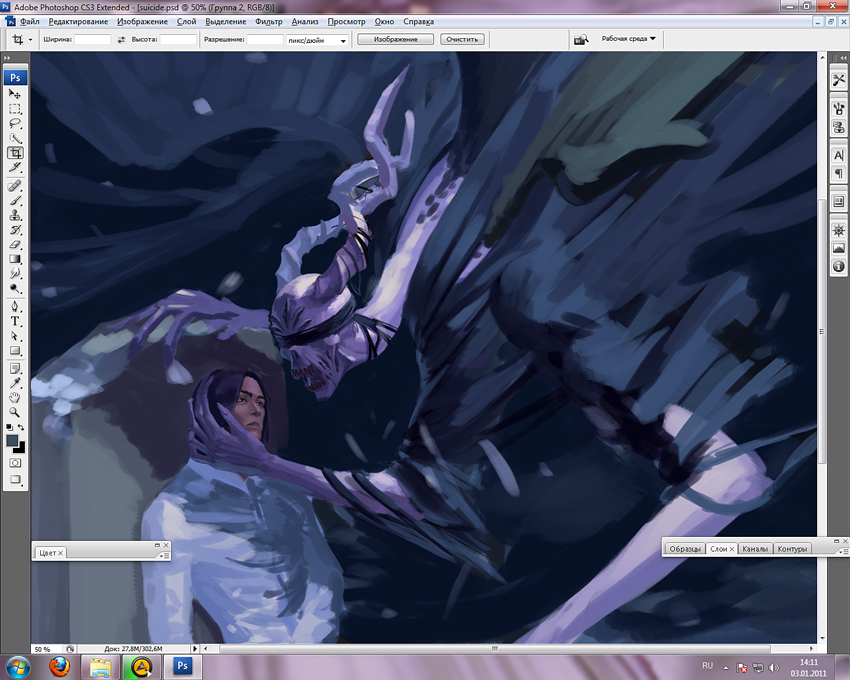Click the Go to Bridge icon
This screenshot has height=680, width=850.
coord(581,40)
